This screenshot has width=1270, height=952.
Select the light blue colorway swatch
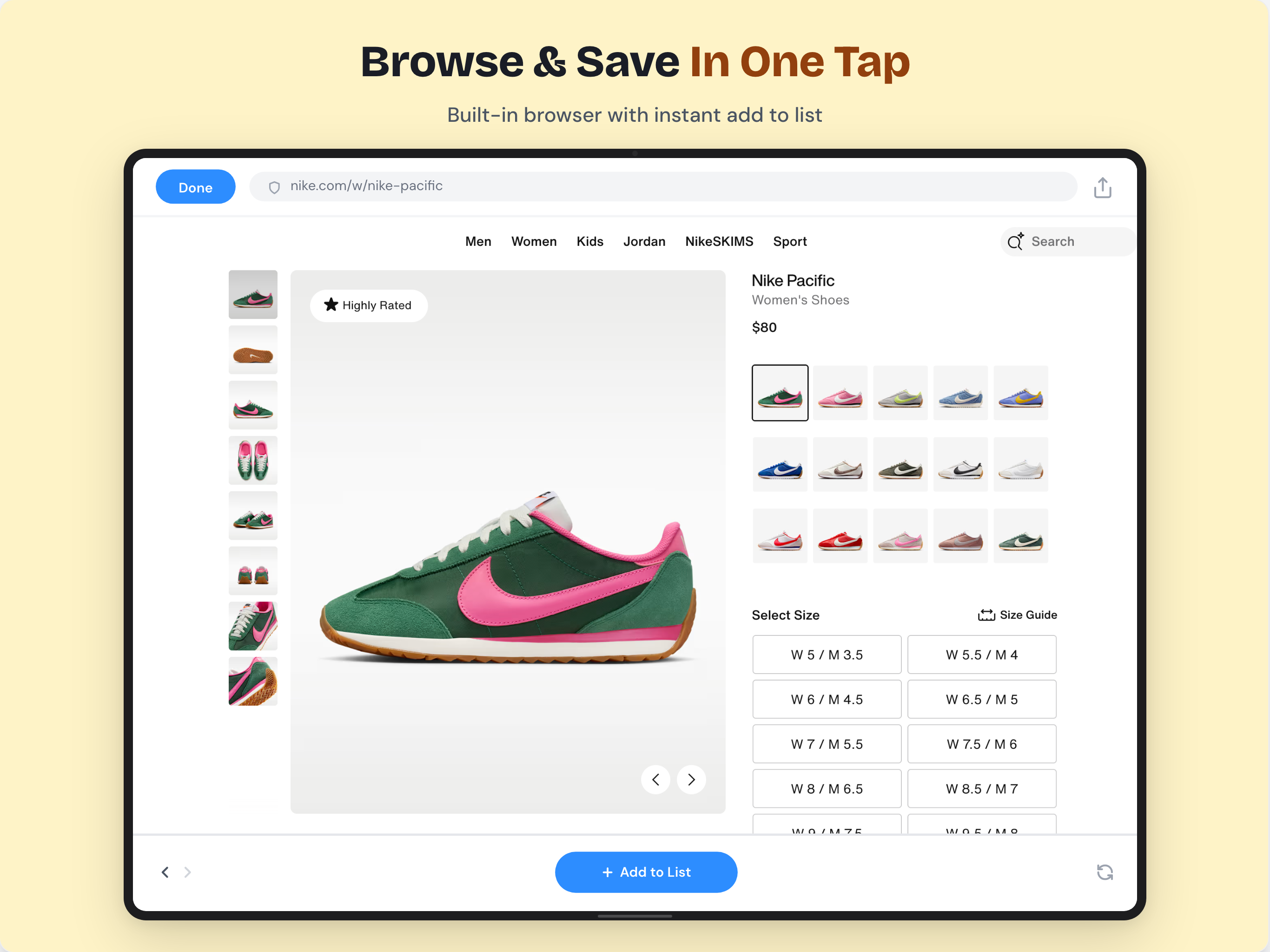click(x=960, y=393)
